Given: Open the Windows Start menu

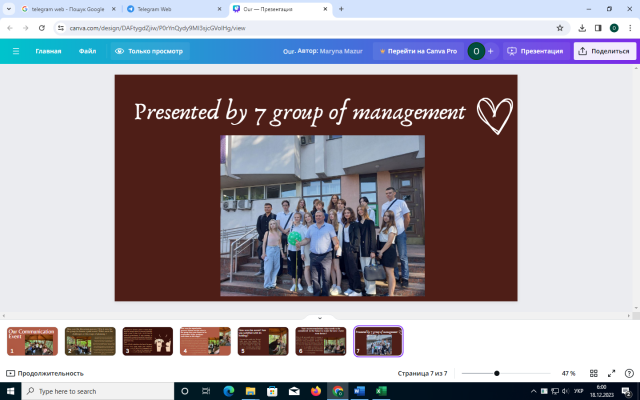Looking at the screenshot, I should click(x=11, y=391).
